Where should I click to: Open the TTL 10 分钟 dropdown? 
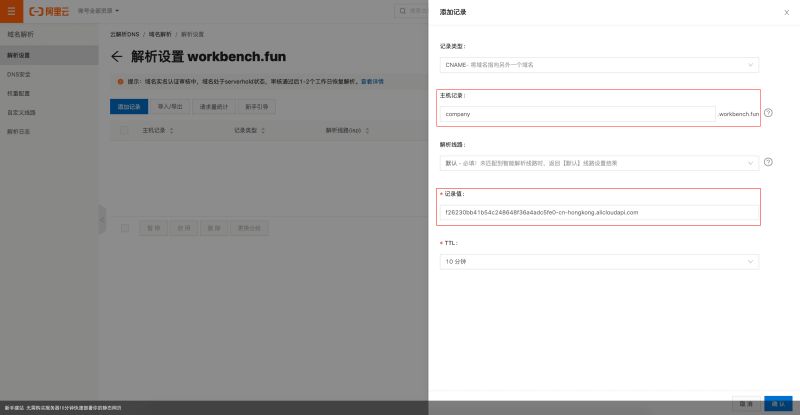[599, 262]
